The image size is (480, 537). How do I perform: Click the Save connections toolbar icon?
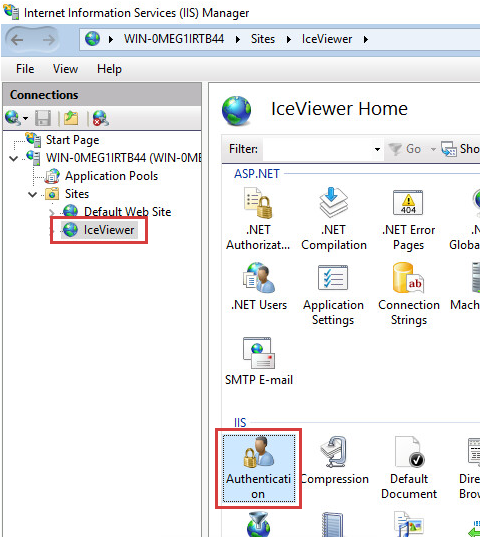click(43, 118)
